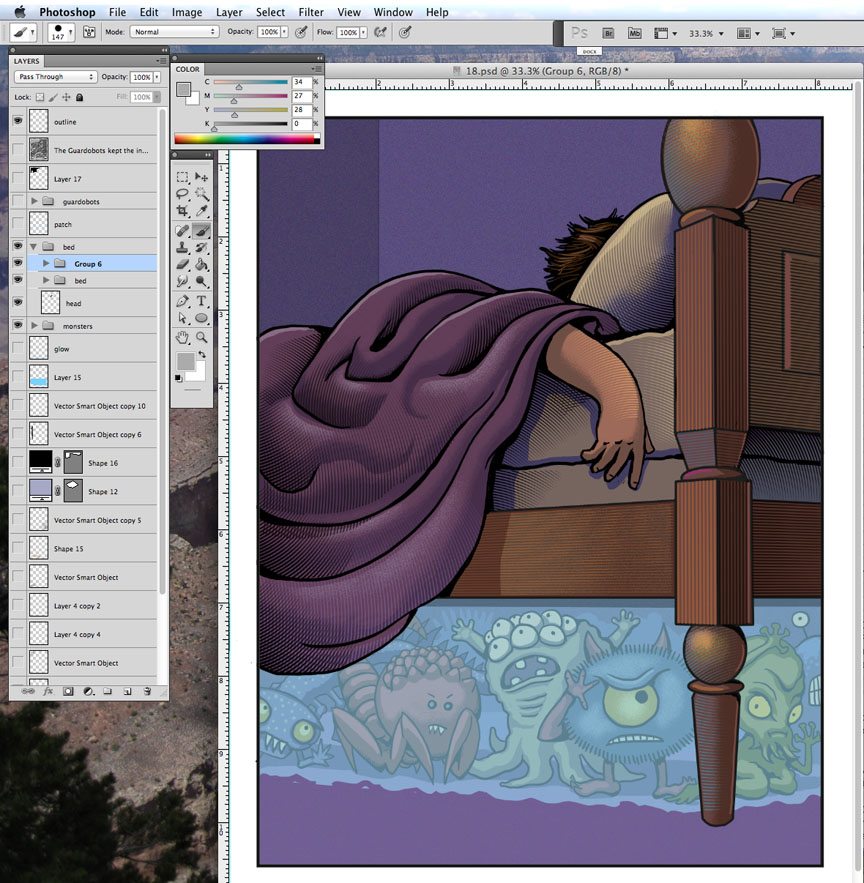Select the Clone Stamp tool
The height and width of the screenshot is (883, 864).
182,247
